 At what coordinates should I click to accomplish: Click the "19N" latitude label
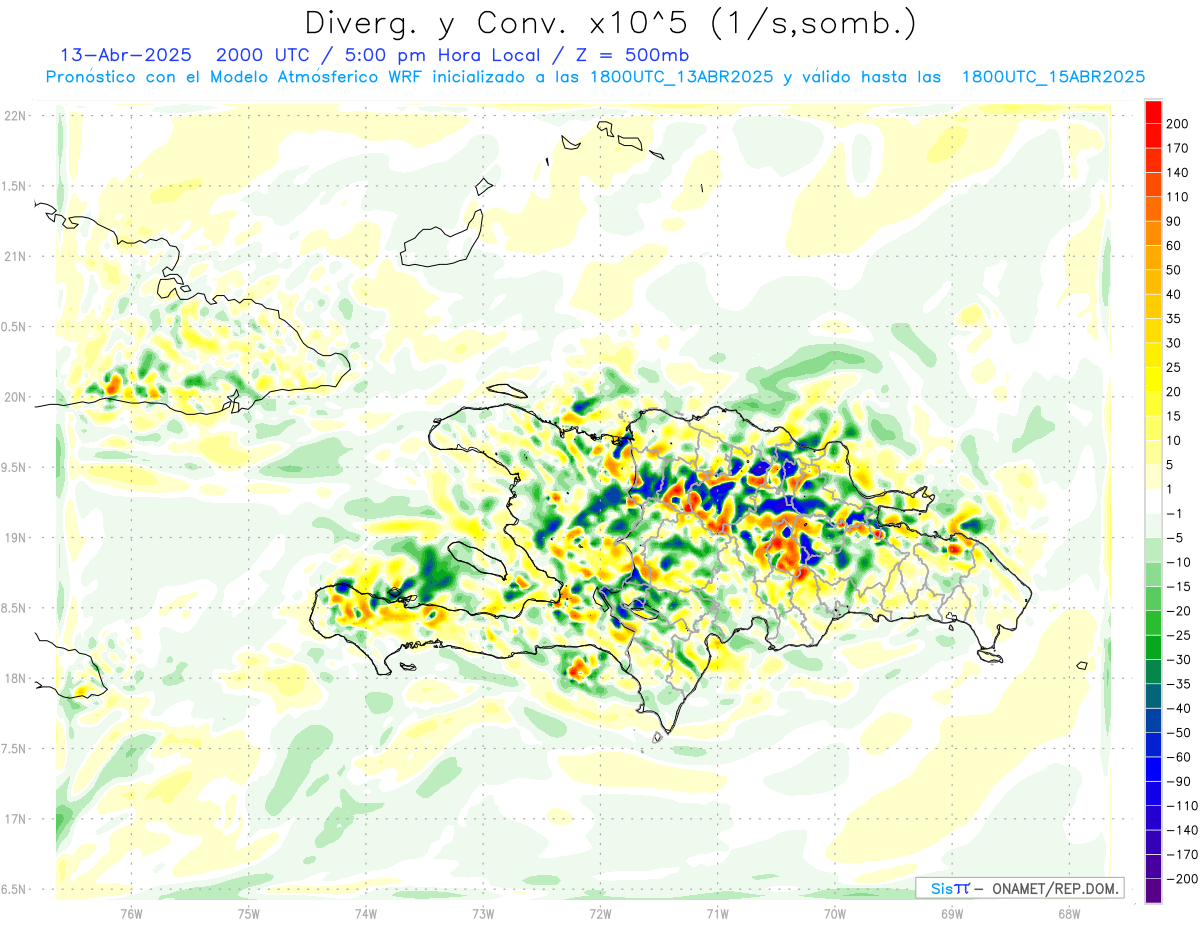pos(14,538)
